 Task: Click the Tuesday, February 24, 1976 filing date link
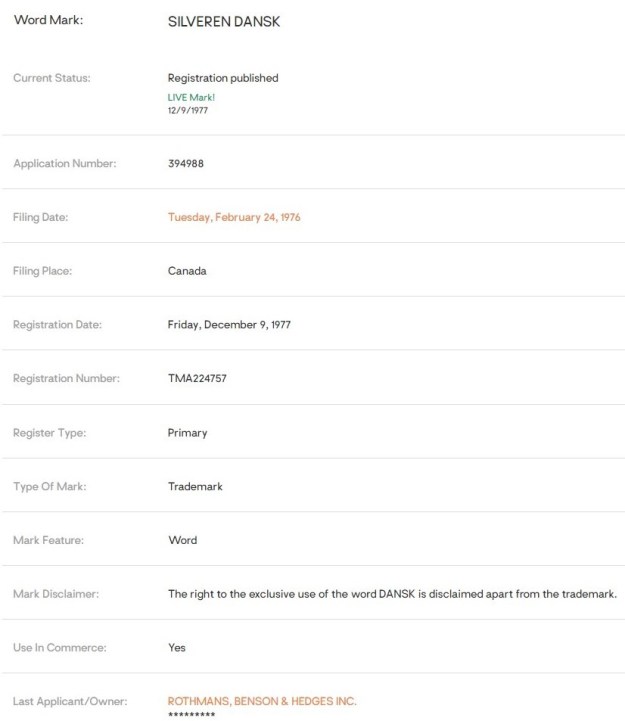(x=234, y=217)
